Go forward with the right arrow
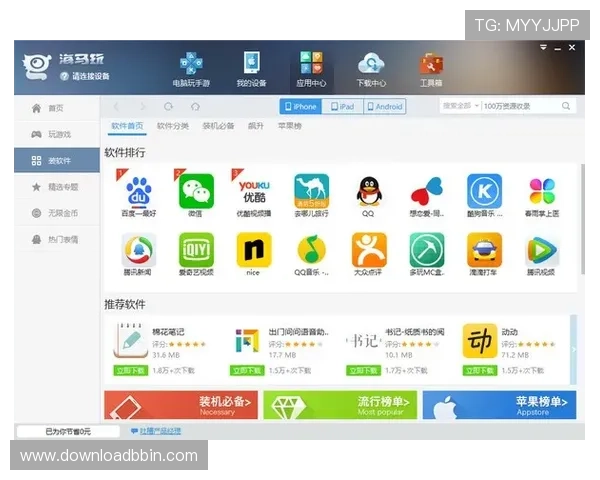The width and height of the screenshot is (600, 480). pyautogui.click(x=143, y=106)
